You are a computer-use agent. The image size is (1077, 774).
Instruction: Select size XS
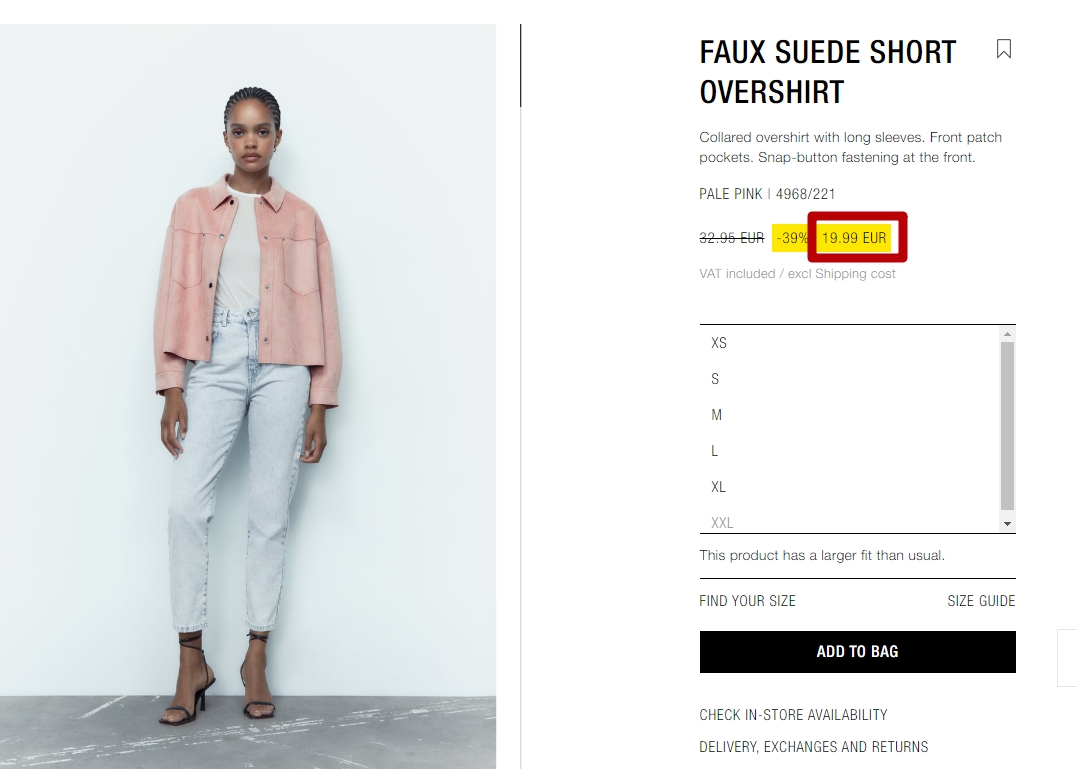click(x=850, y=343)
